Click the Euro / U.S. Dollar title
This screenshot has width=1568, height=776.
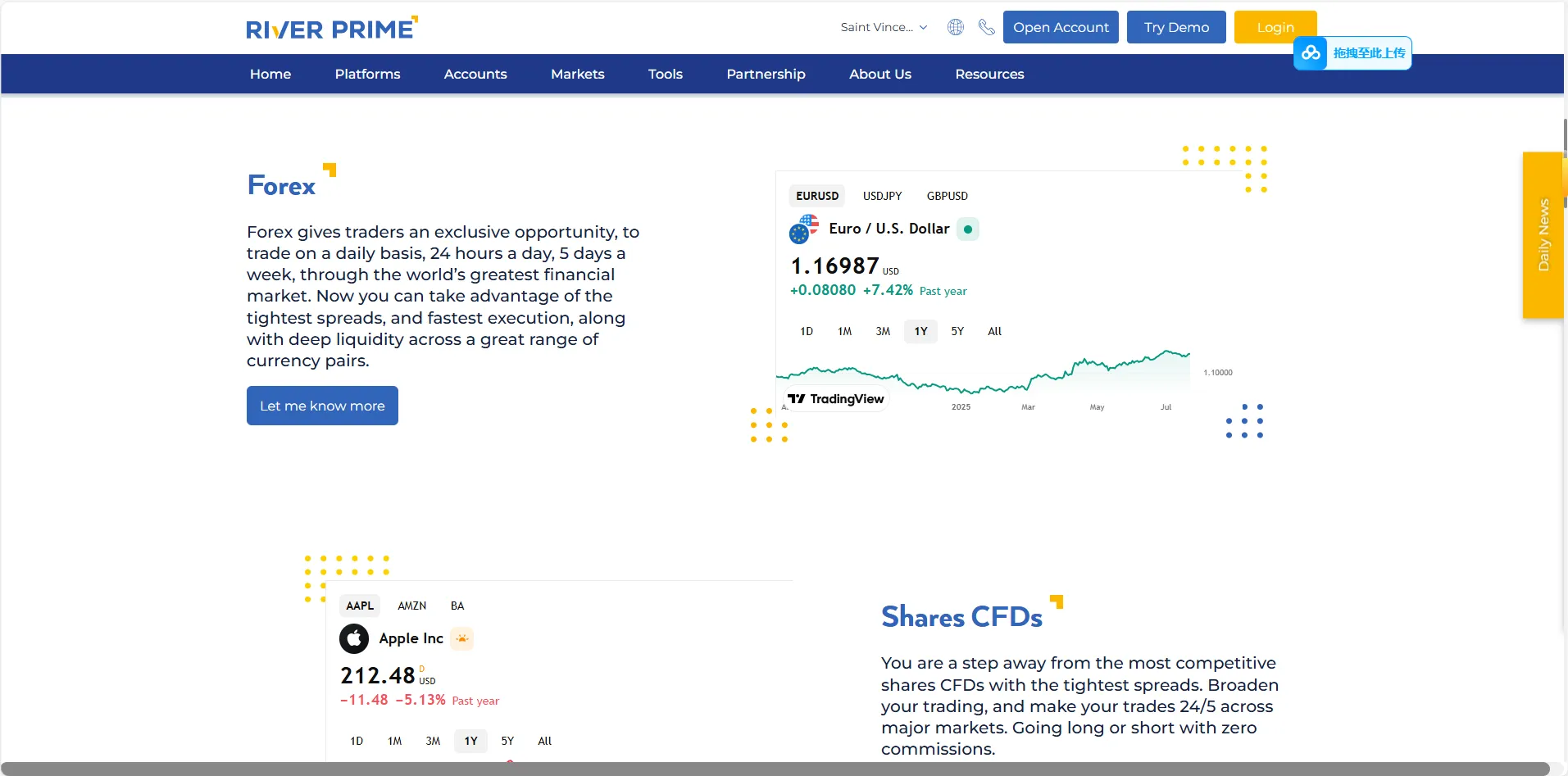point(889,229)
